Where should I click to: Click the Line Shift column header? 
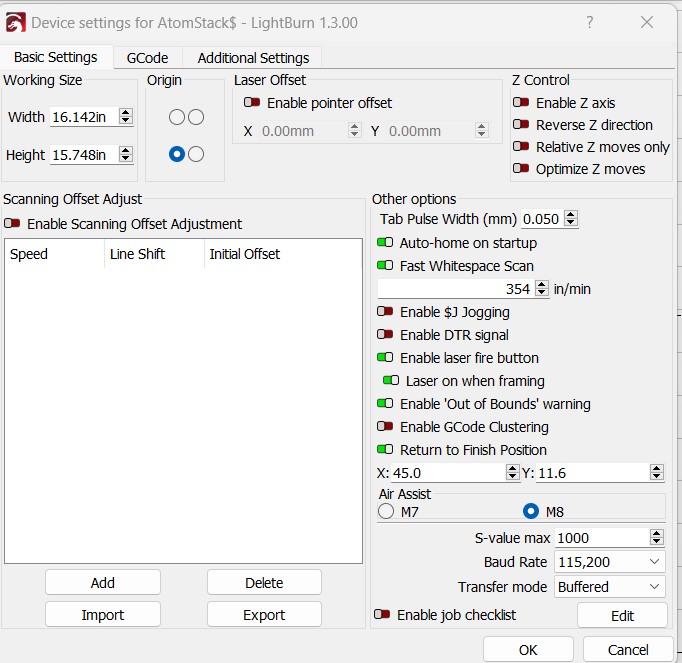point(154,254)
